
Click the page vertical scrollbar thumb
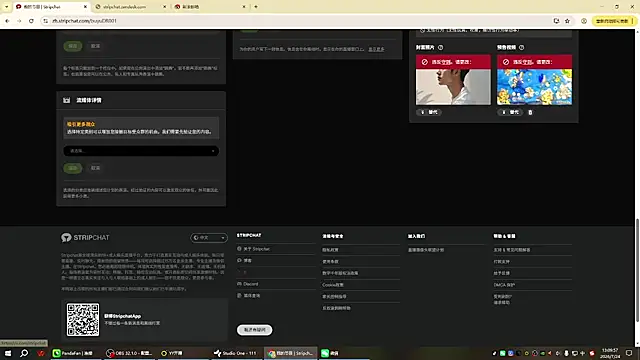[x=637, y=270]
